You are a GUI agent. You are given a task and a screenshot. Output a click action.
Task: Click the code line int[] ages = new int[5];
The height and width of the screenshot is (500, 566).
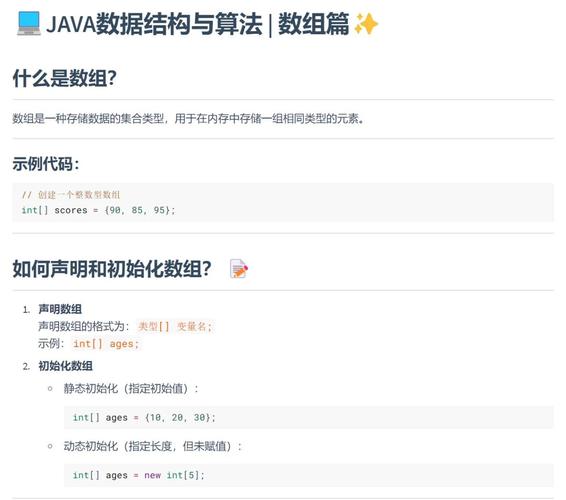pyautogui.click(x=139, y=475)
